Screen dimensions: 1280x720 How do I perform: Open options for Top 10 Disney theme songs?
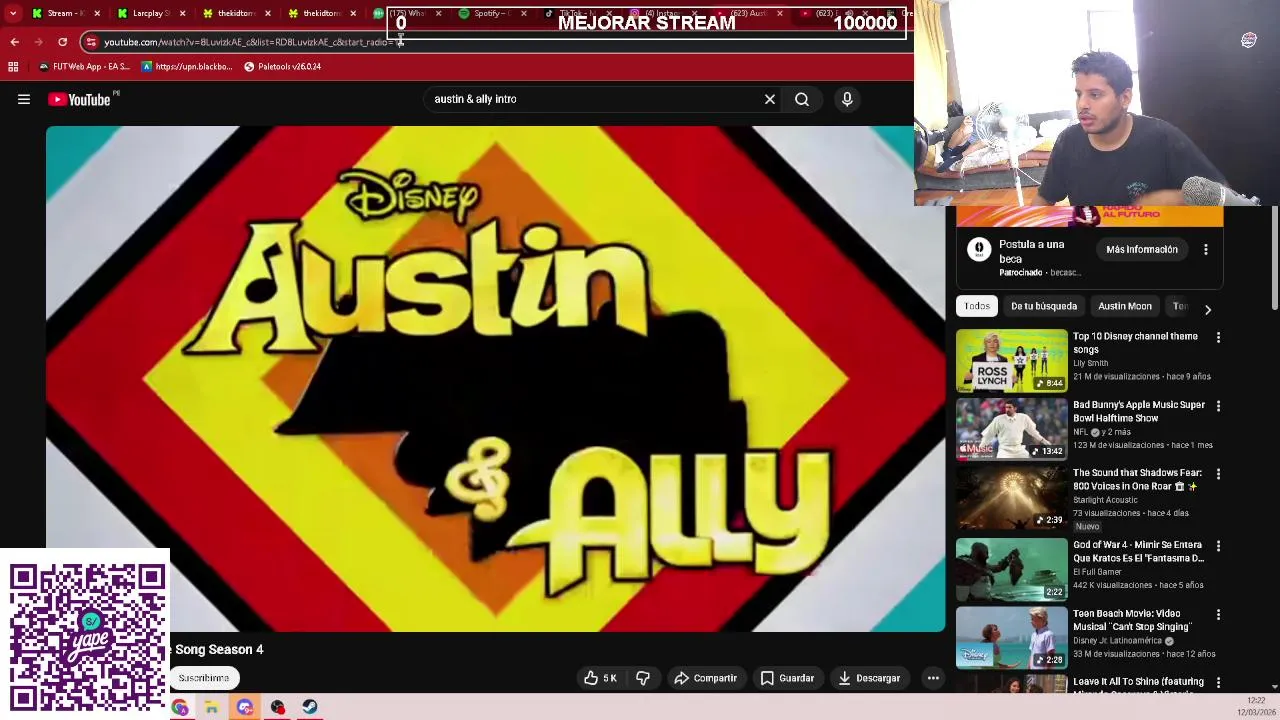click(x=1218, y=338)
